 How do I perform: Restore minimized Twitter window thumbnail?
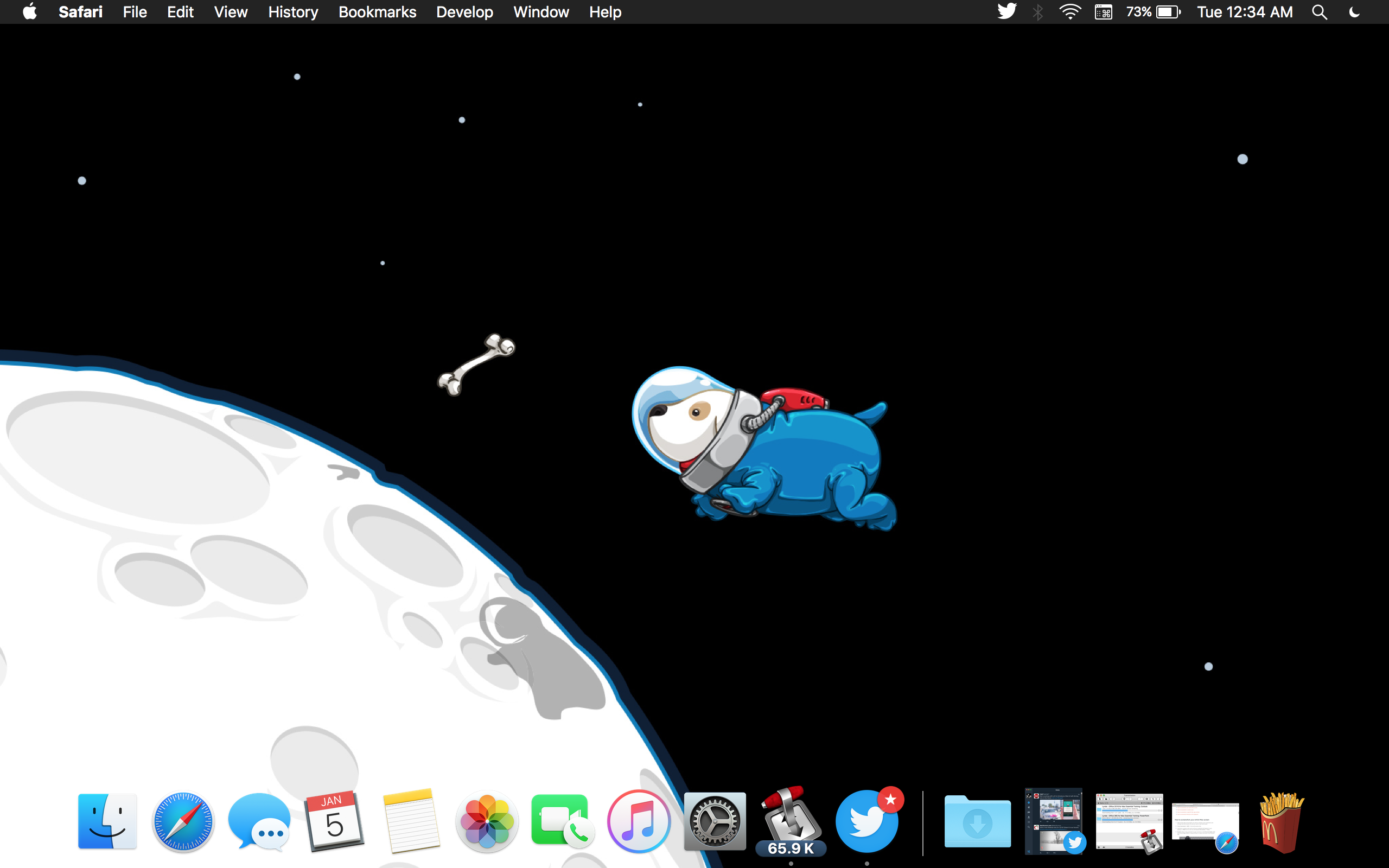tap(1054, 821)
